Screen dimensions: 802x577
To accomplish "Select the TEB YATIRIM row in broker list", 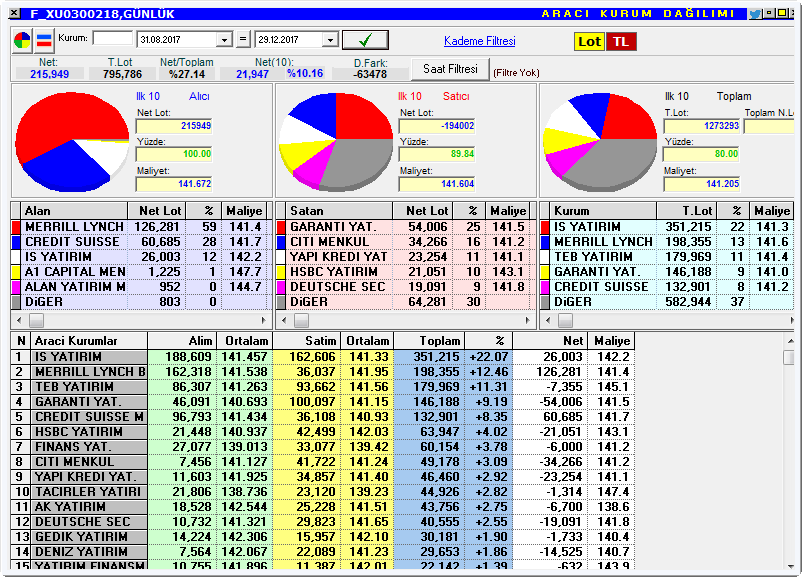I will tap(322, 387).
